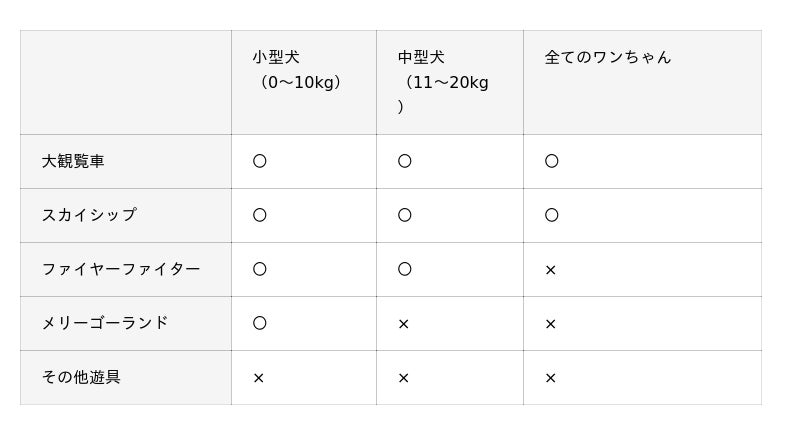Click the circle for スカイシップ under 小型犬
Image resolution: width=800 pixels, height=435 pixels.
[x=260, y=215]
